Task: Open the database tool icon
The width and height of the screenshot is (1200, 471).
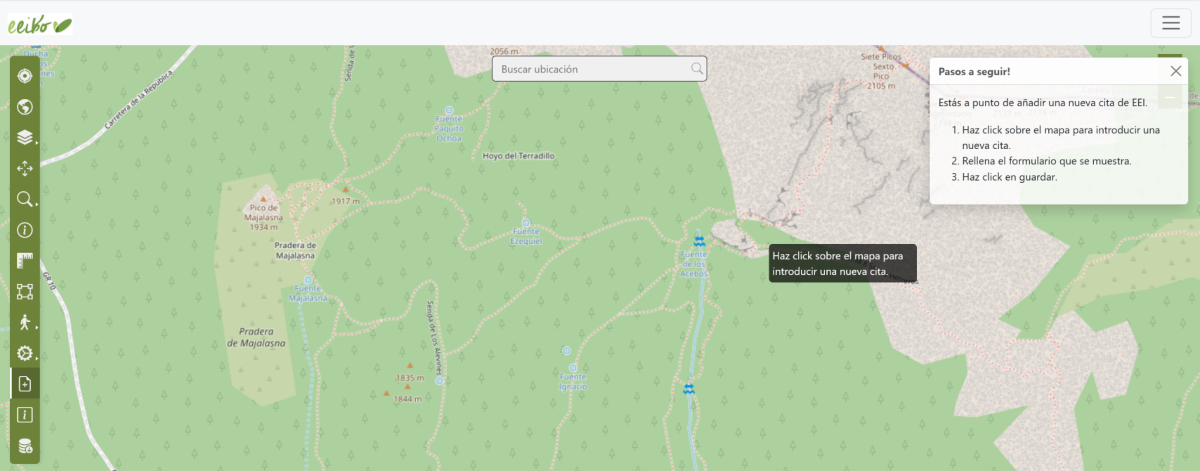Action: 25,445
